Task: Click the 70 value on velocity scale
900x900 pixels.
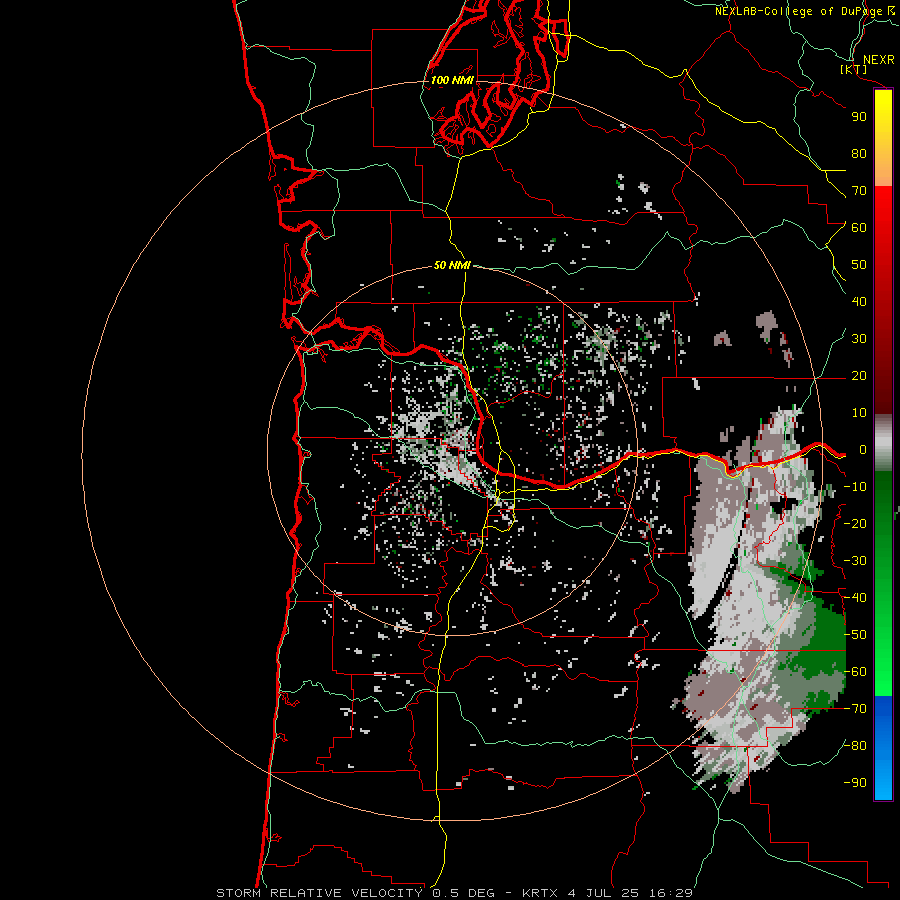Action: pos(859,191)
